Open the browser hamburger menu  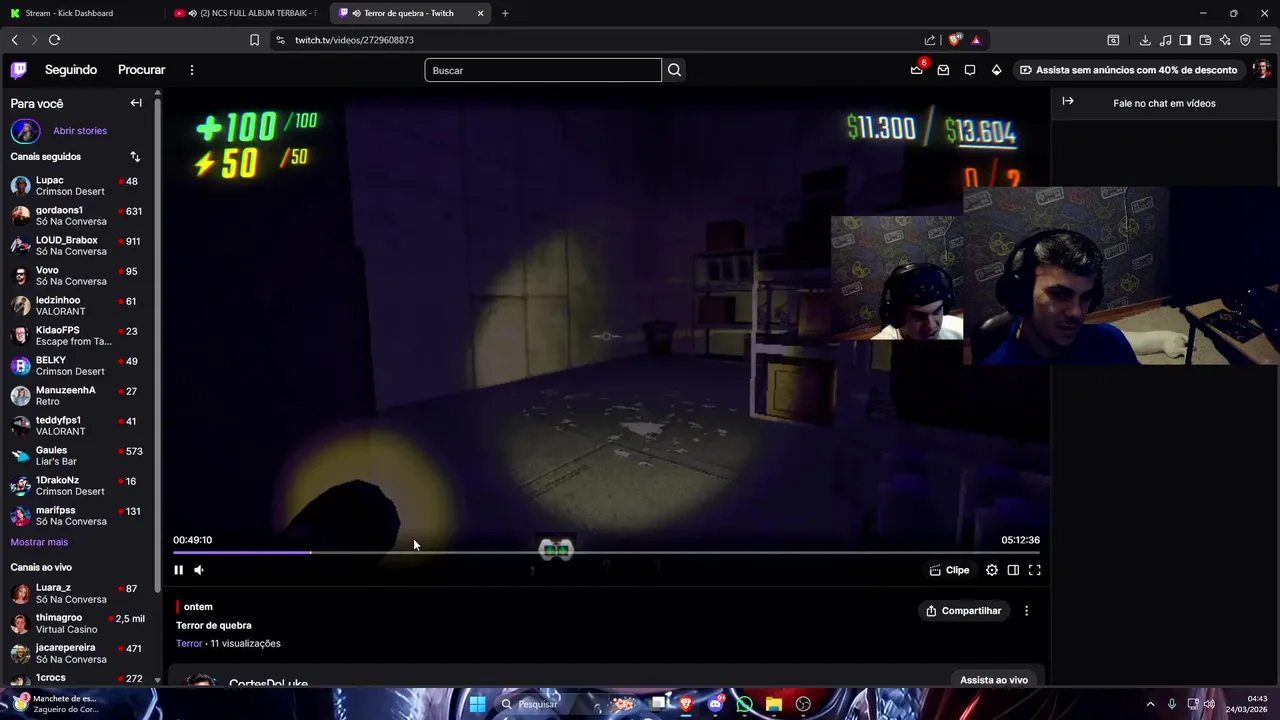(x=1265, y=40)
